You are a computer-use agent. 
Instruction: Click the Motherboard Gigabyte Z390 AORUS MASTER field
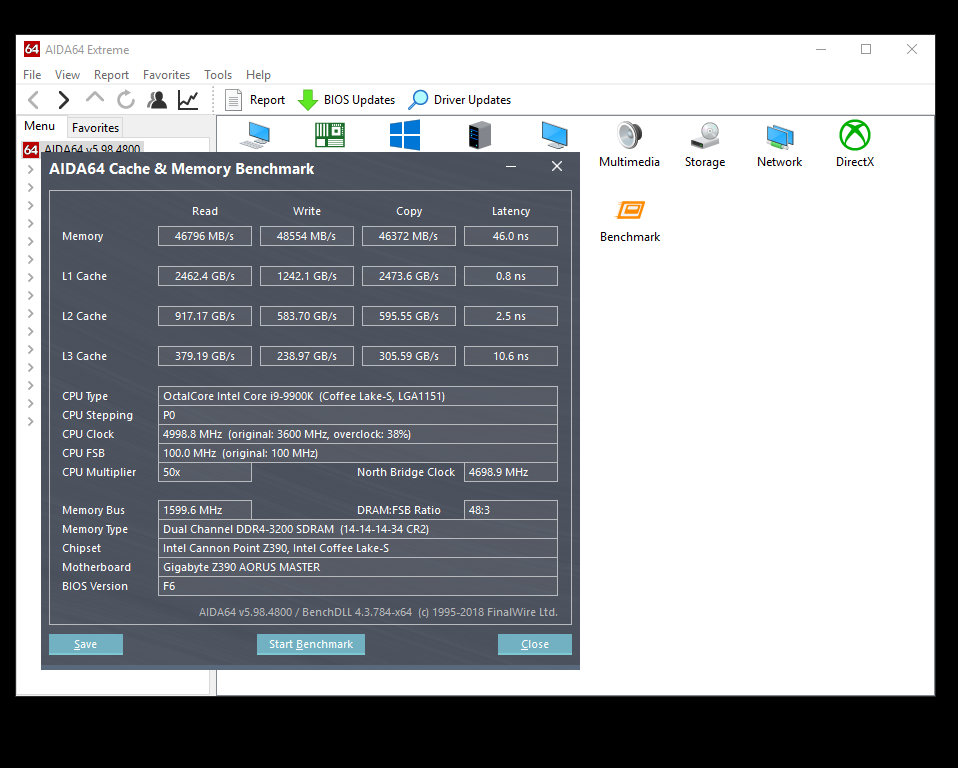pyautogui.click(x=357, y=567)
